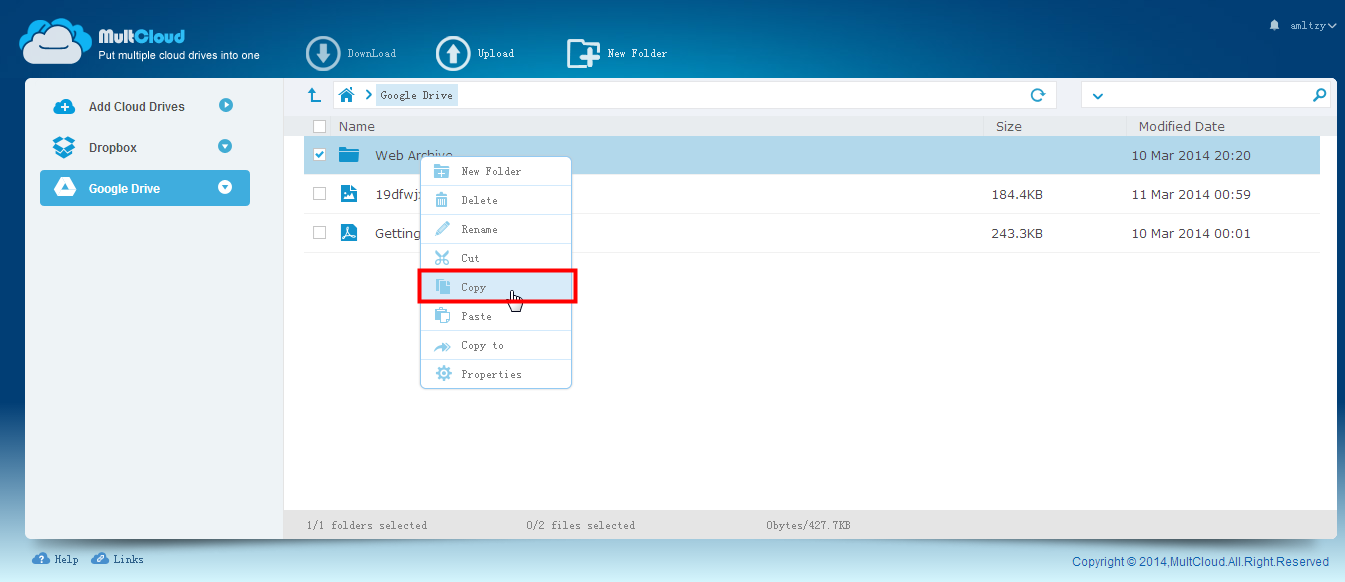The image size is (1345, 582).
Task: Uncheck the Web Archive folder checkbox
Action: click(x=319, y=155)
